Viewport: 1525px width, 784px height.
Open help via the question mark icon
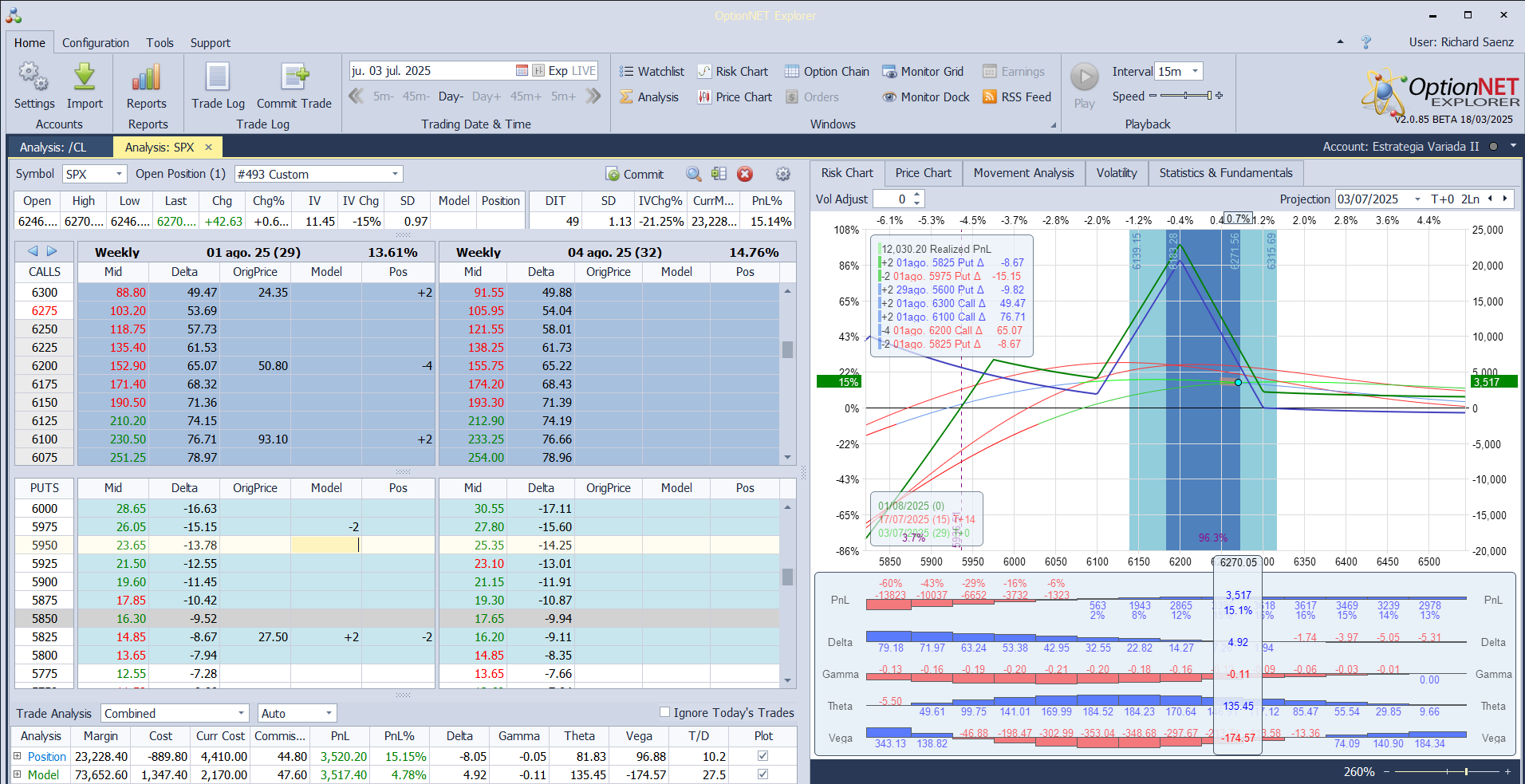(x=1366, y=42)
